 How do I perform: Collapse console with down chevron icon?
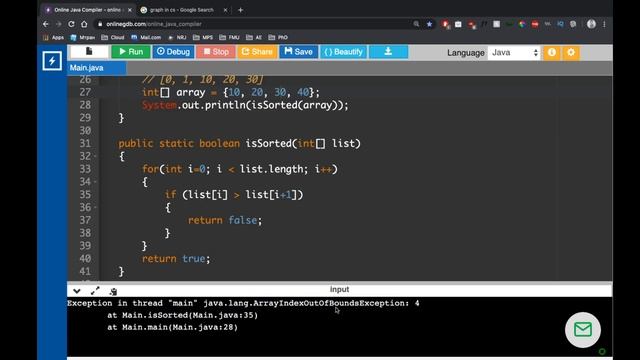pyautogui.click(x=77, y=291)
